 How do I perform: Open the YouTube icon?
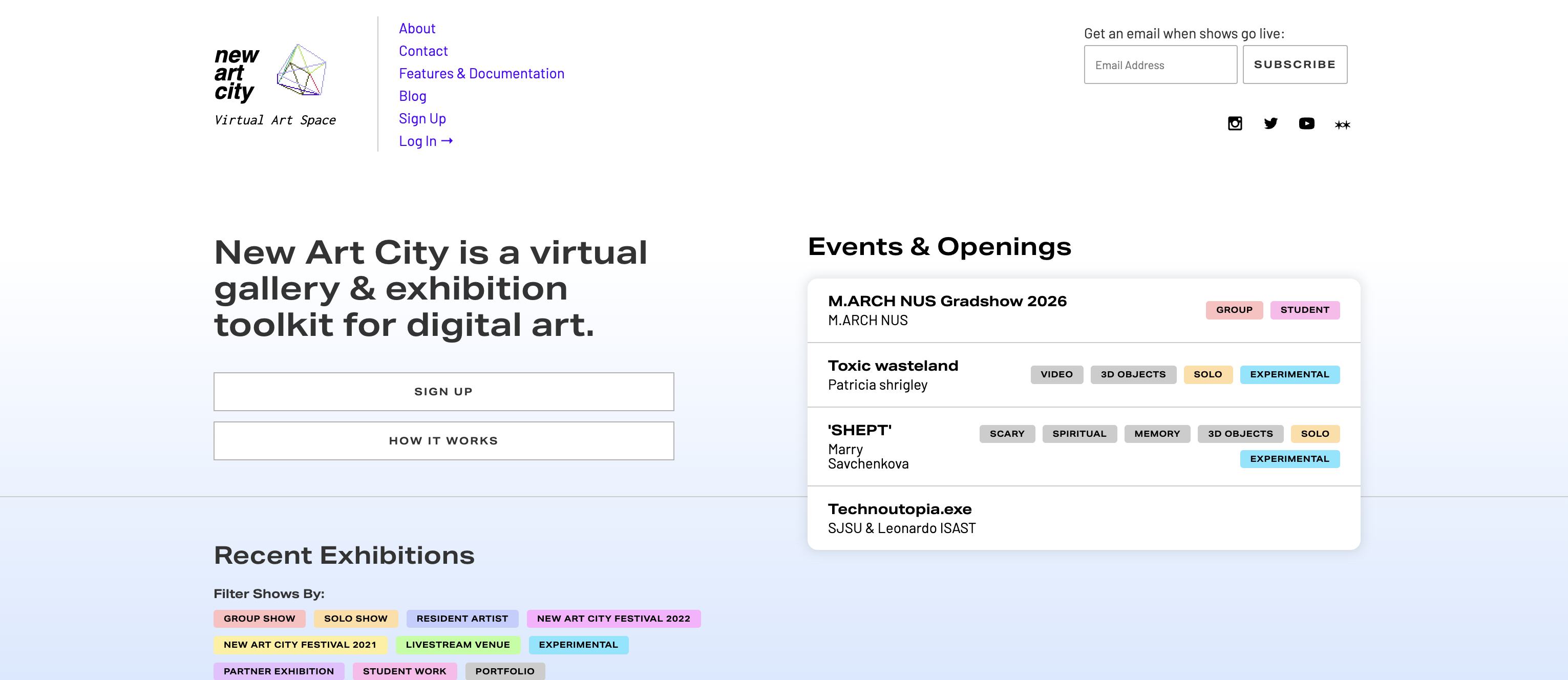point(1306,123)
